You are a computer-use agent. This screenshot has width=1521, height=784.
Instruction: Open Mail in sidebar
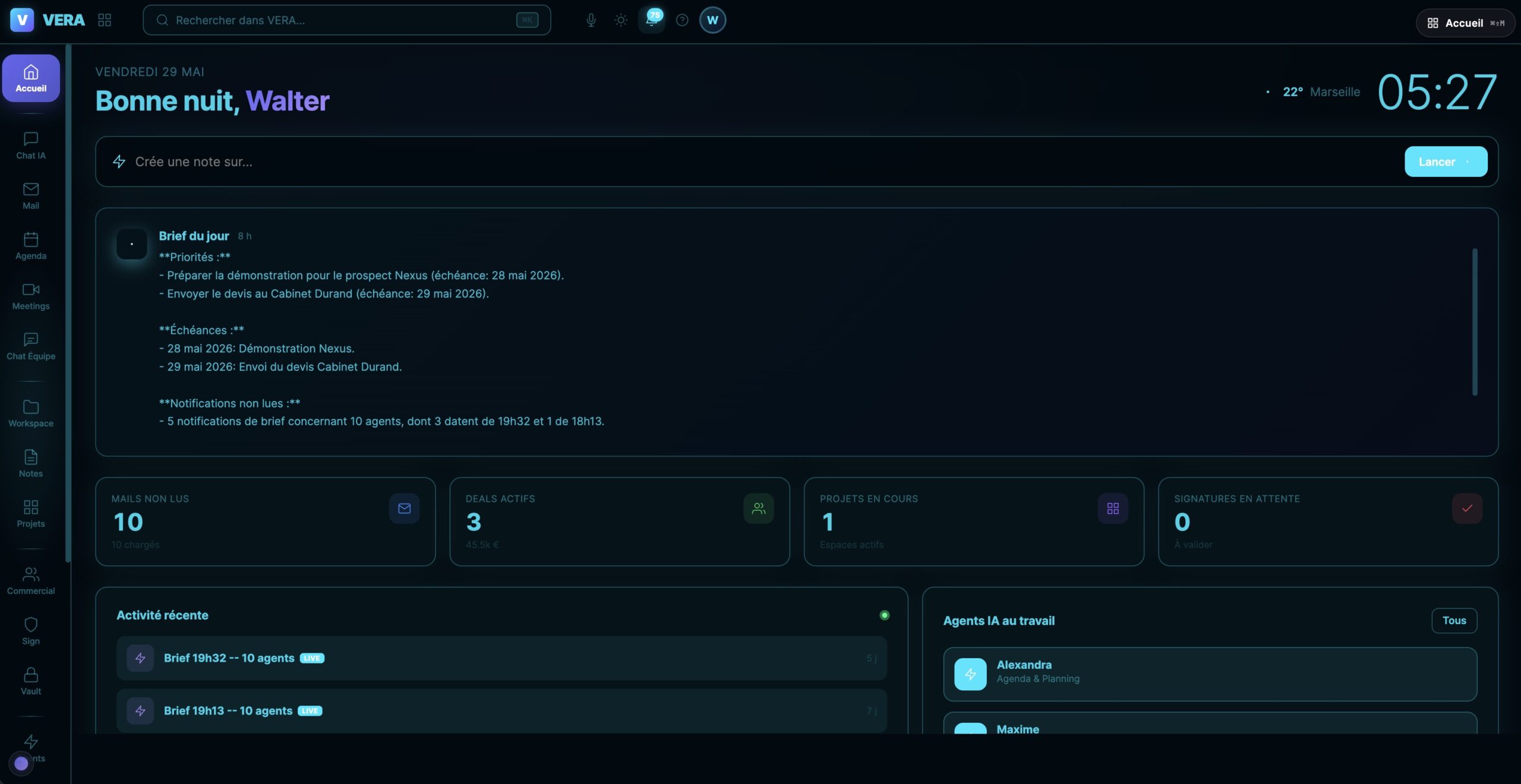point(31,196)
